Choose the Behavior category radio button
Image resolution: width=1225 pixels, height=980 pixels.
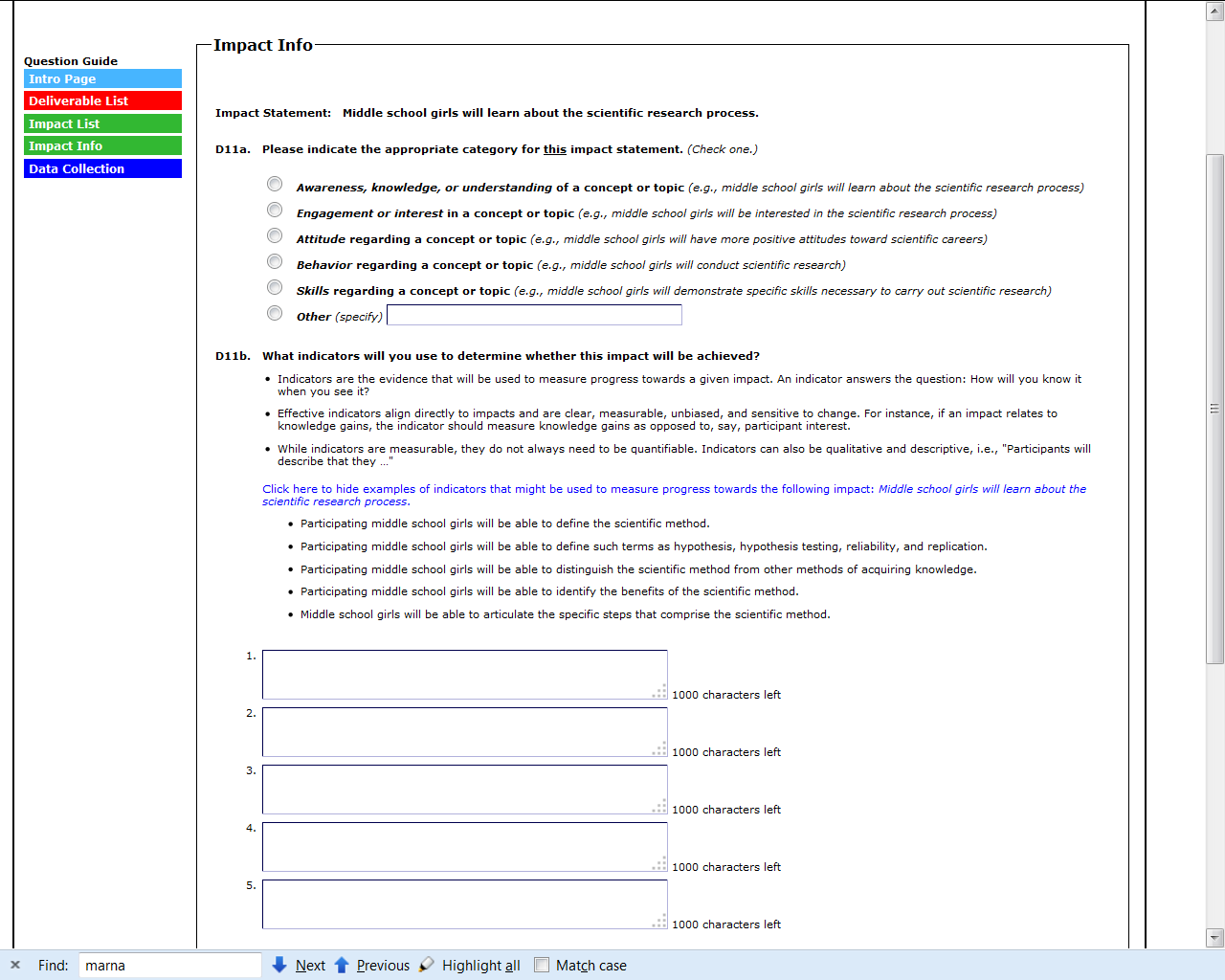click(x=275, y=261)
